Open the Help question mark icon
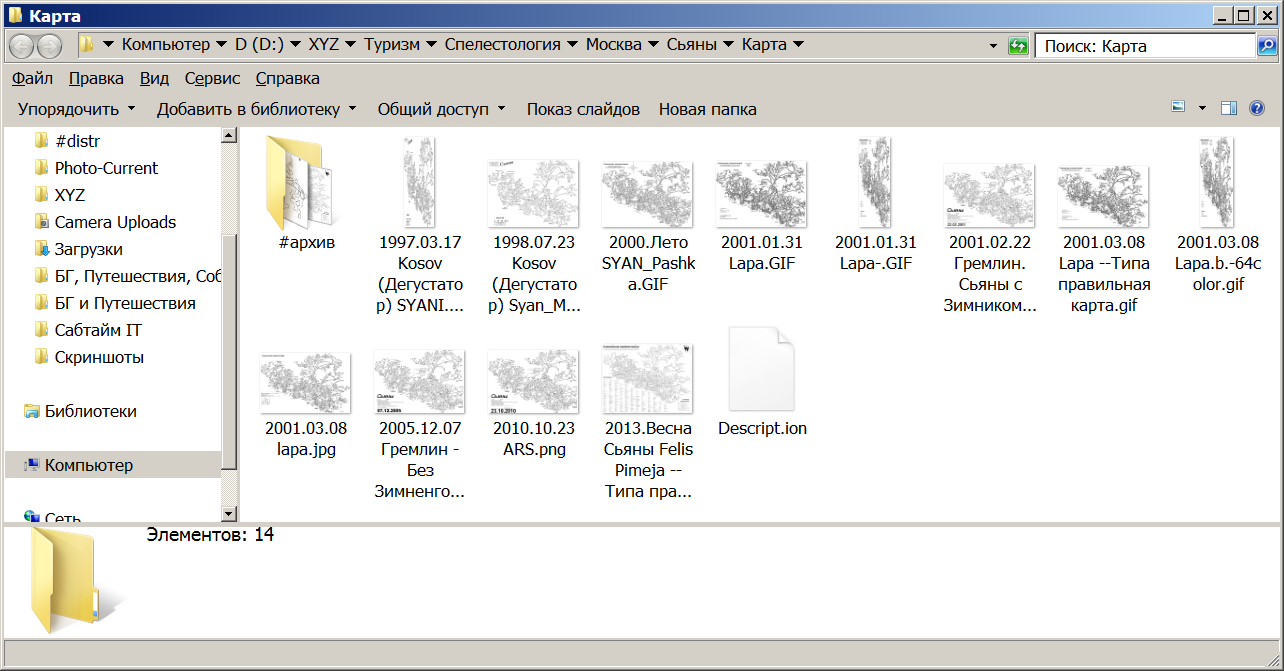The width and height of the screenshot is (1284, 671). tap(1257, 109)
